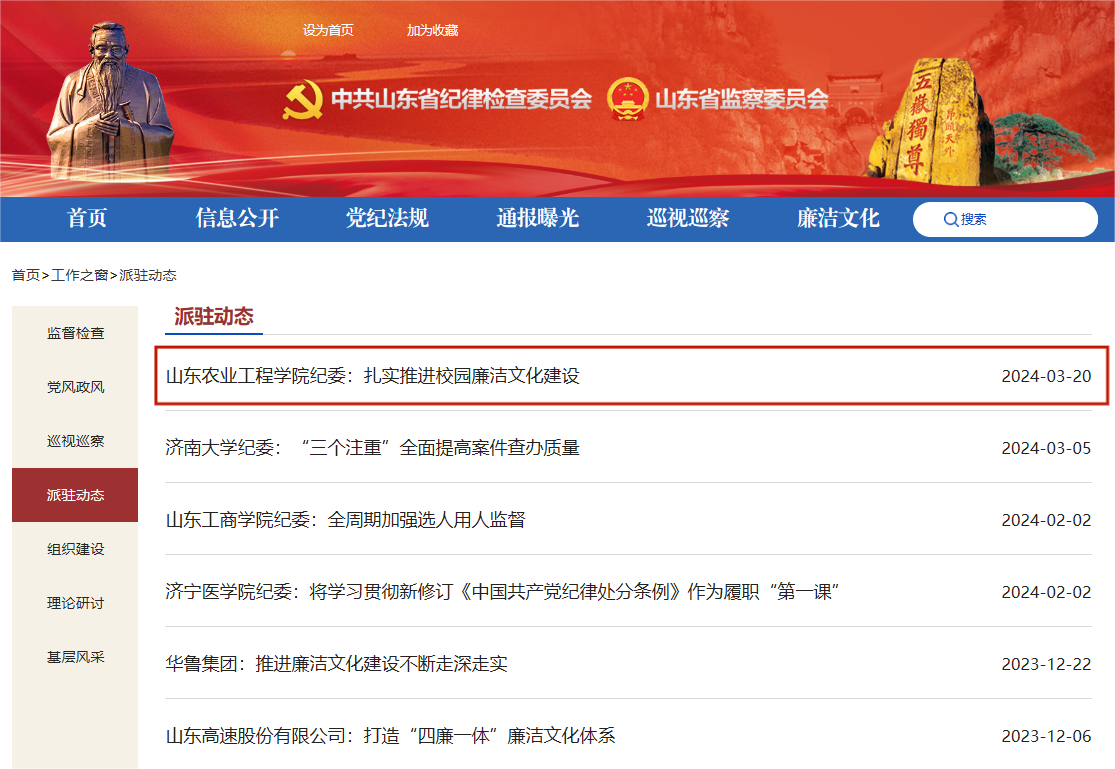Open the 首页 navigation menu item
The image size is (1115, 769).
(x=87, y=219)
